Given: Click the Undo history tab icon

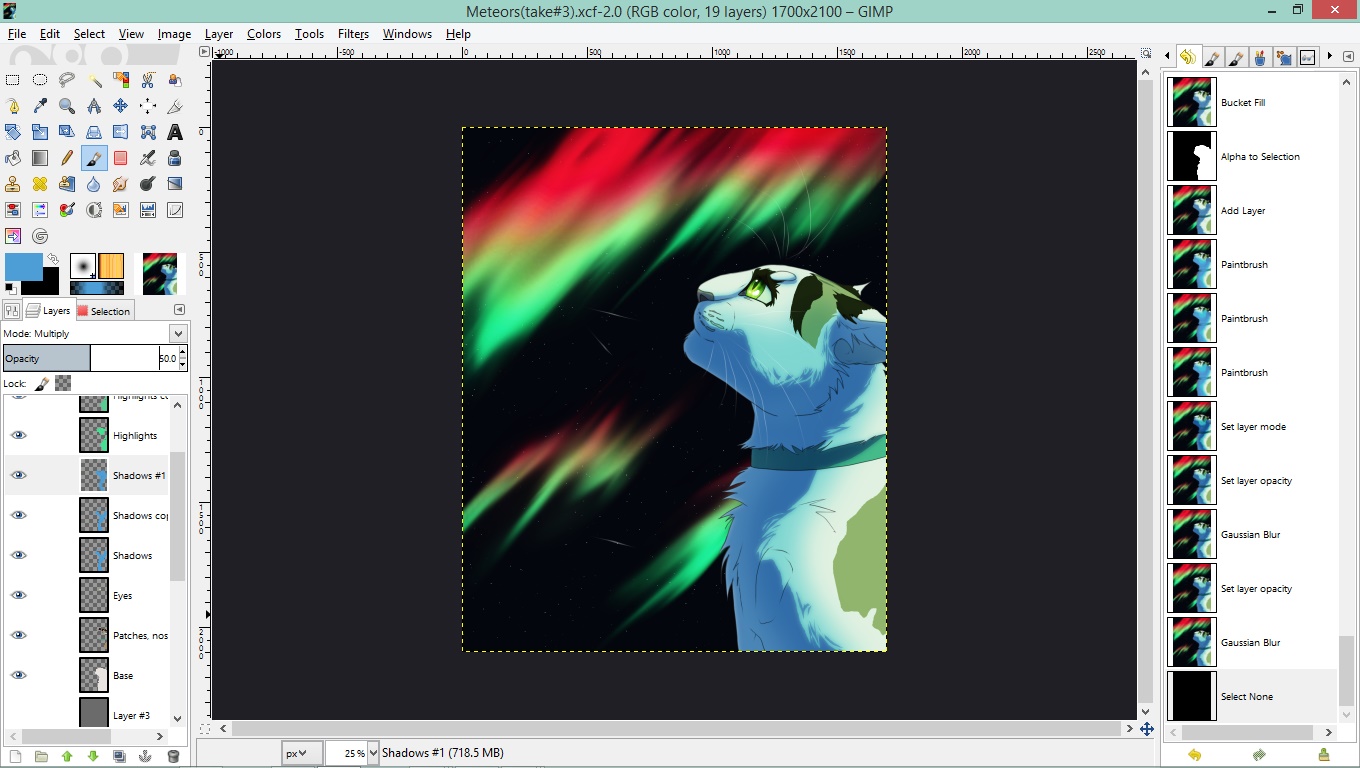Looking at the screenshot, I should [x=1187, y=57].
